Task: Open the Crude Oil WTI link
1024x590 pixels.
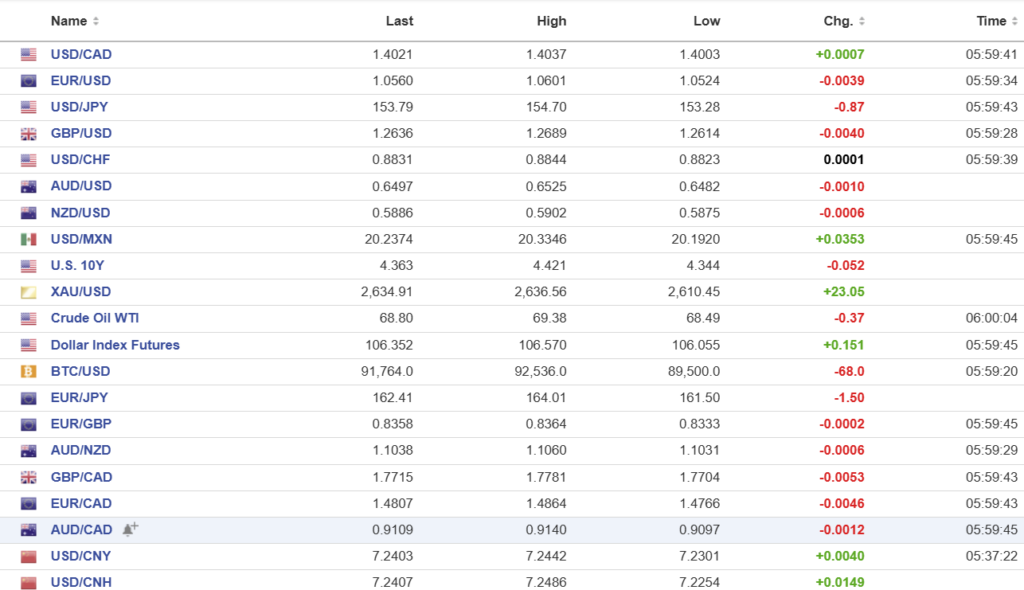Action: [x=96, y=318]
